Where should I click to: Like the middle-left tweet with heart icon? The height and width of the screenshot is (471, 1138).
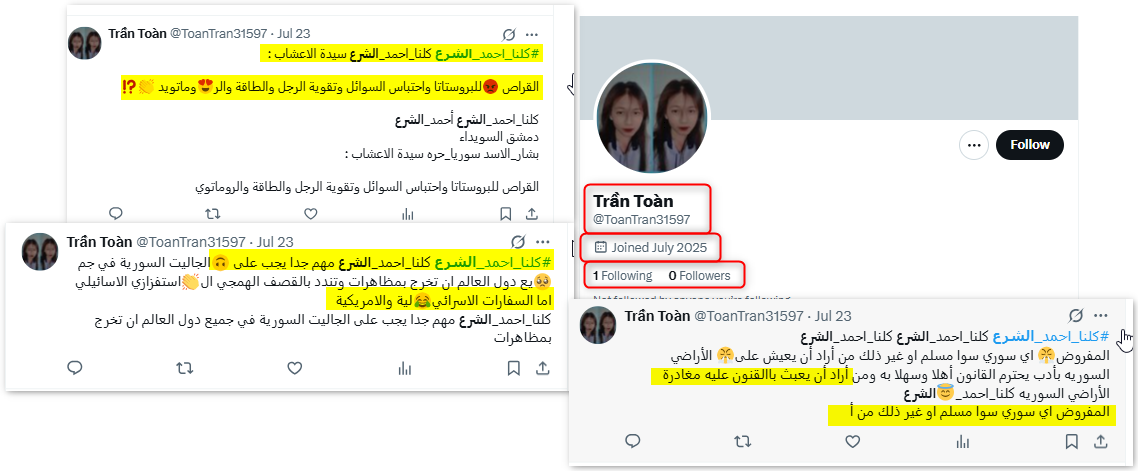(294, 368)
